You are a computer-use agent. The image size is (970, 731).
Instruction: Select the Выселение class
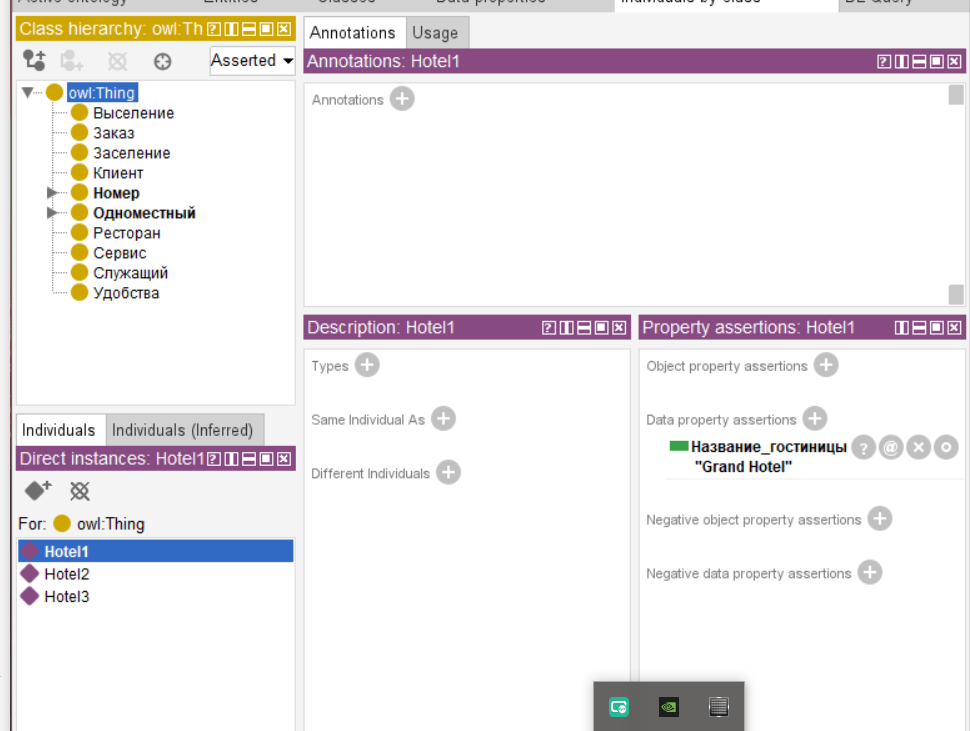pyautogui.click(x=134, y=113)
